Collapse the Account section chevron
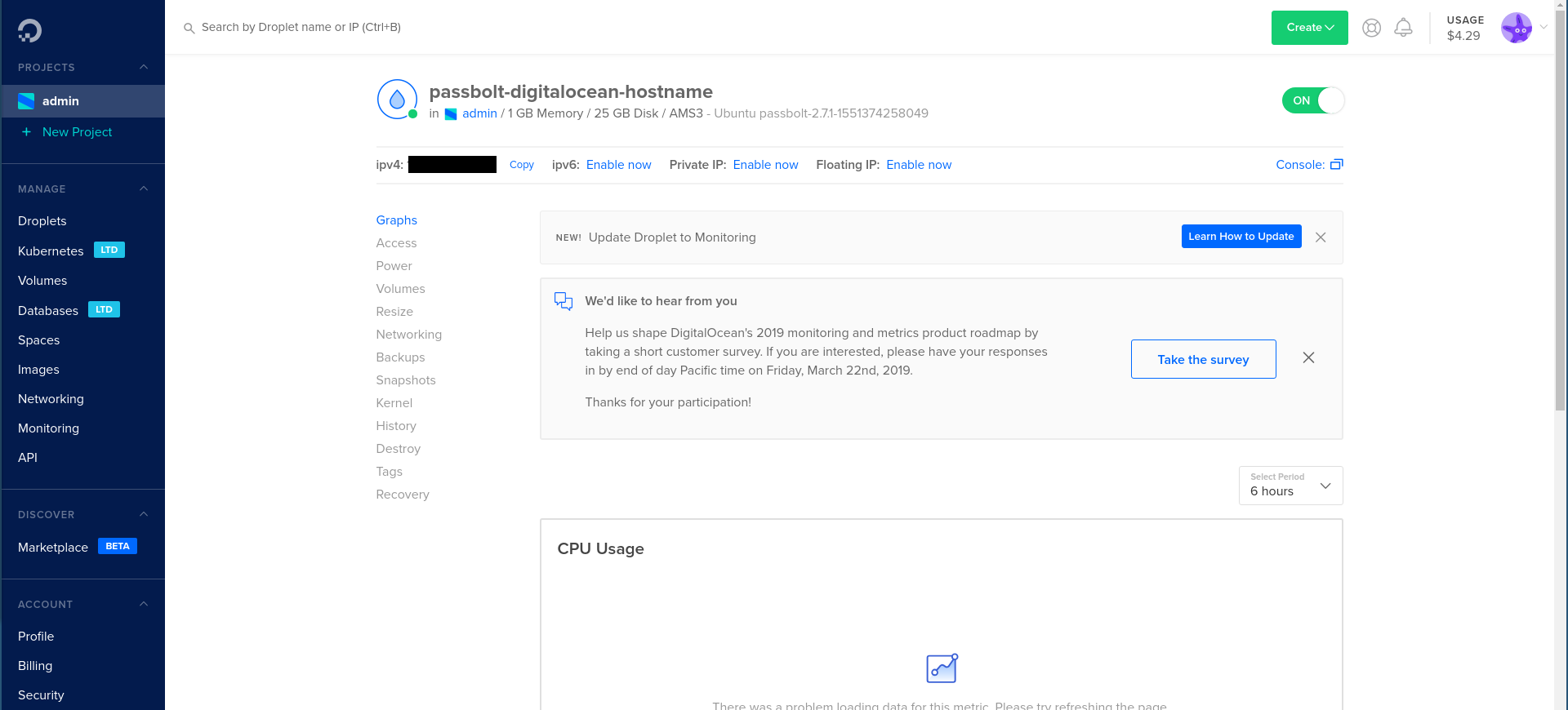Image resolution: width=1568 pixels, height=710 pixels. [x=144, y=605]
